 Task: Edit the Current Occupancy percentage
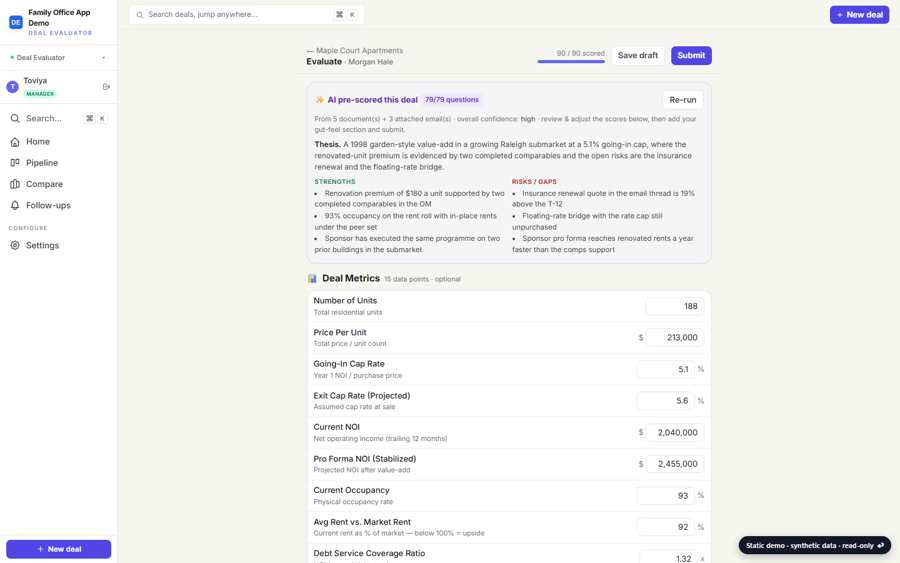pos(665,496)
